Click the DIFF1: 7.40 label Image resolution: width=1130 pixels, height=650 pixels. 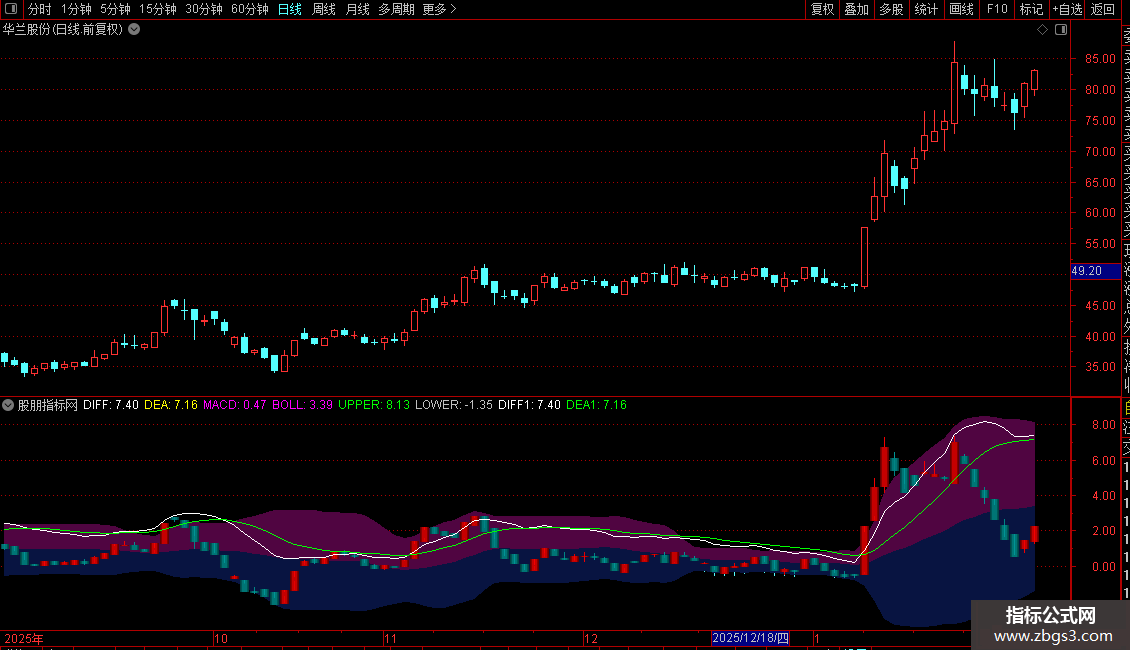tap(530, 405)
